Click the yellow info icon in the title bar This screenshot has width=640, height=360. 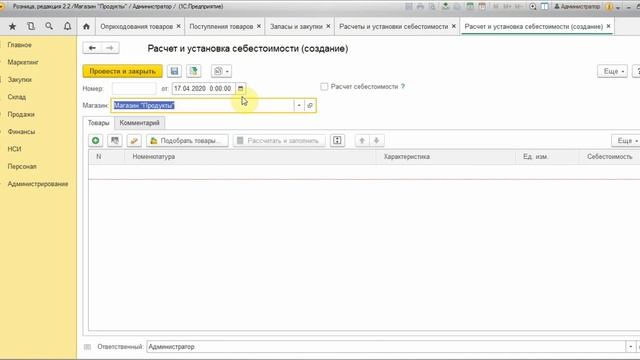[x=610, y=7]
